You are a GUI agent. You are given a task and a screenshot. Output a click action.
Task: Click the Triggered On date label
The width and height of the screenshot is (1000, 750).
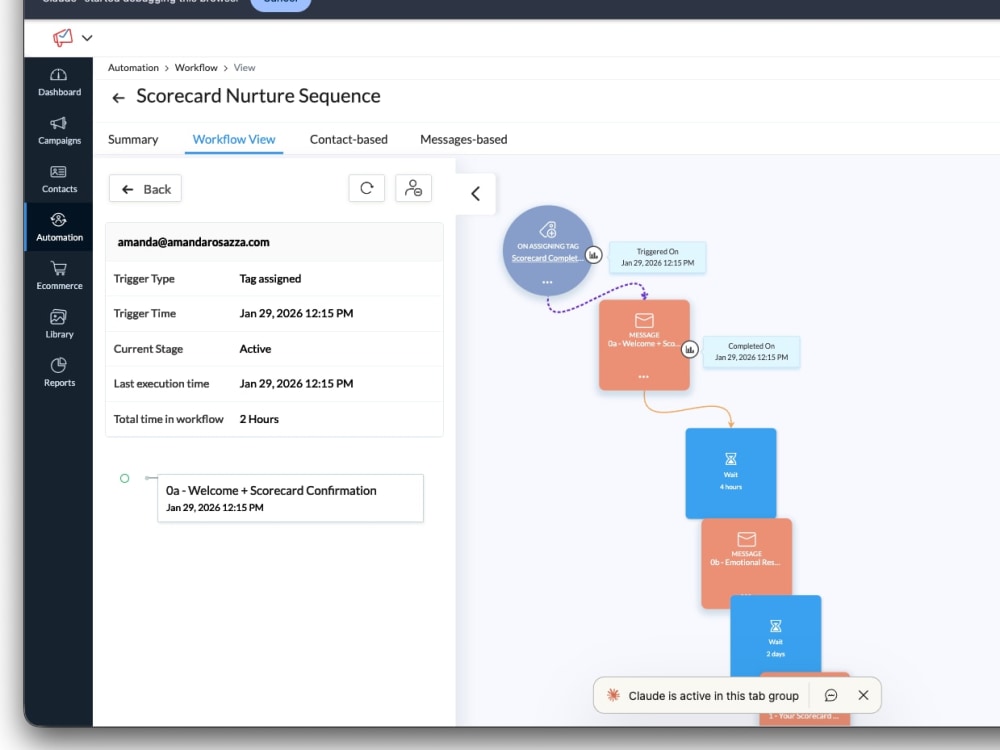[658, 257]
